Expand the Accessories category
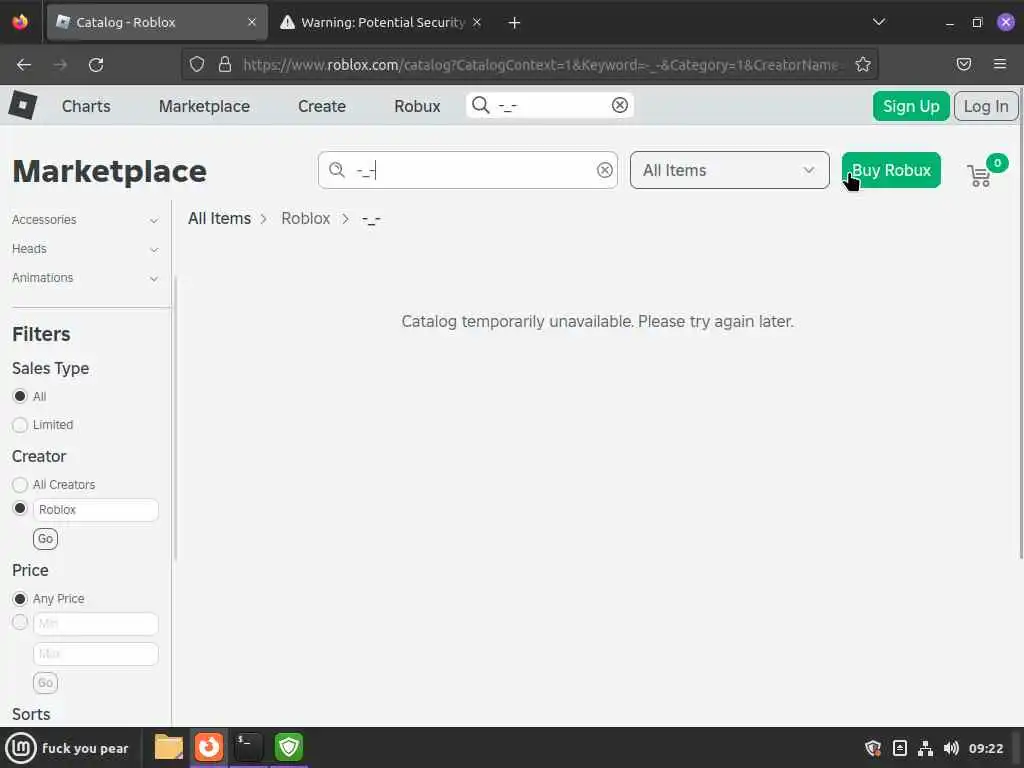This screenshot has height=768, width=1024. pyautogui.click(x=86, y=220)
